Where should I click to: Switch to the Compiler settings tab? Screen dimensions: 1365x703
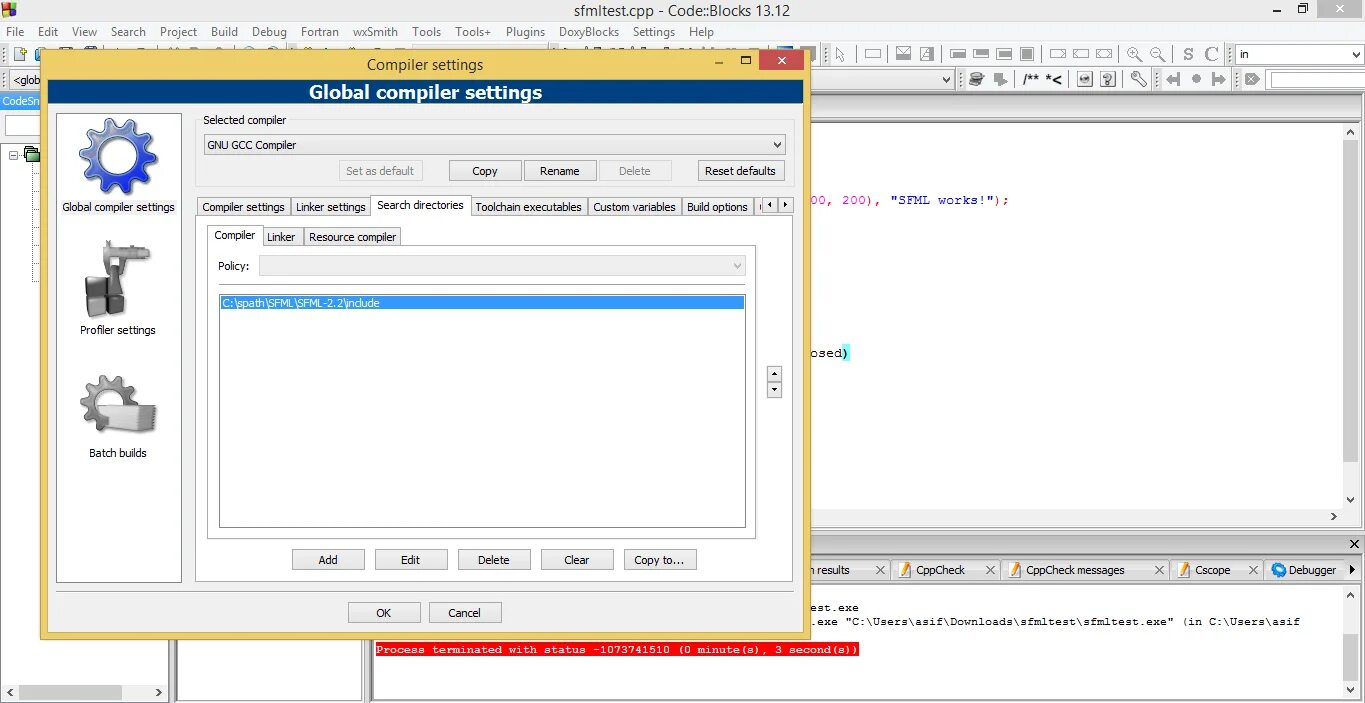[243, 207]
